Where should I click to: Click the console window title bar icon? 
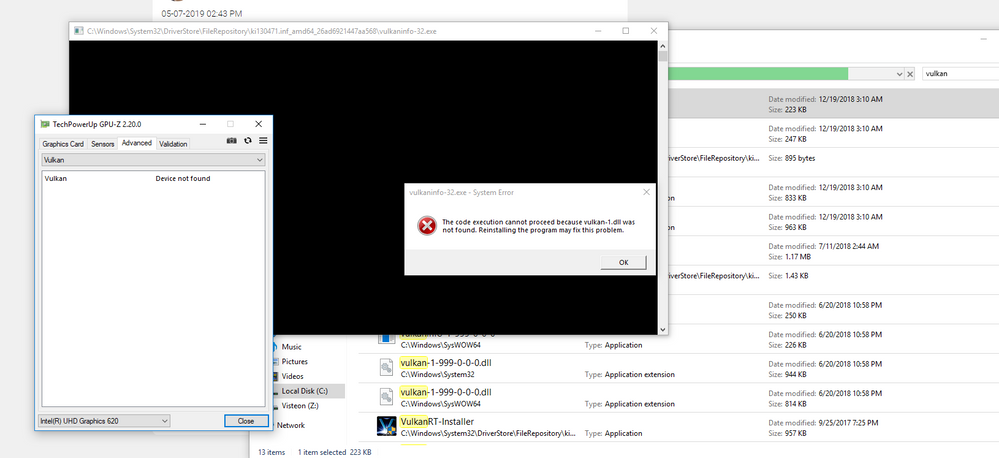pyautogui.click(x=78, y=31)
